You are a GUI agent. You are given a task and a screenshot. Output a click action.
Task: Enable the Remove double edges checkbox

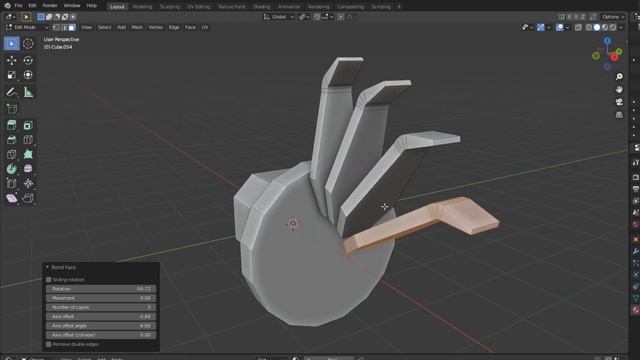click(49, 344)
